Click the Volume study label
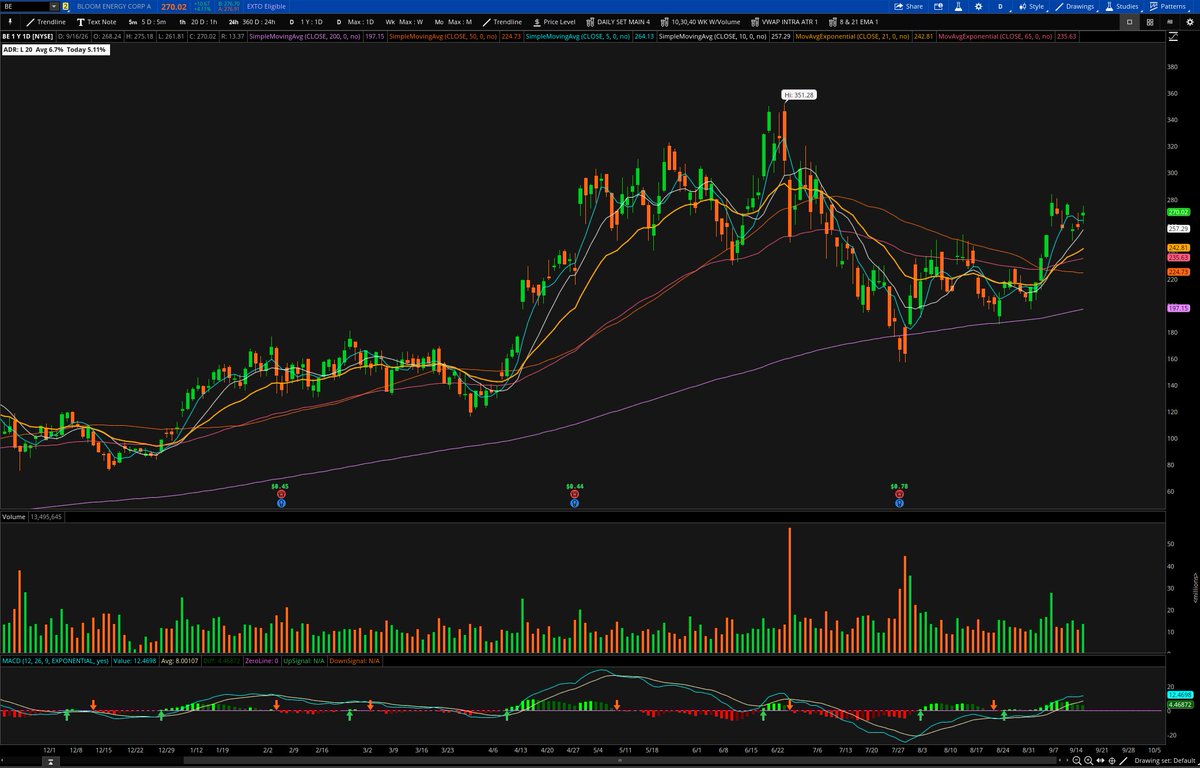 pos(14,517)
